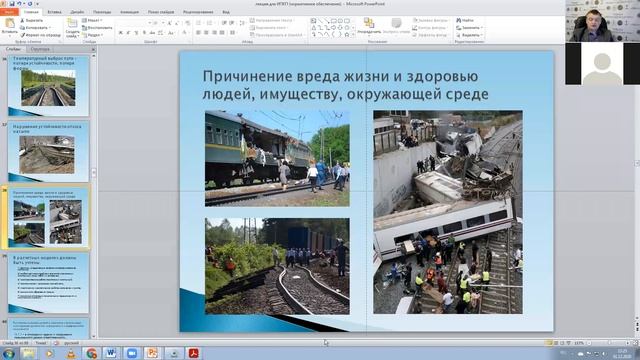Screen dimensions: 640x360
Task: Open Контур фигуры outline dropdown
Action: coord(429,28)
